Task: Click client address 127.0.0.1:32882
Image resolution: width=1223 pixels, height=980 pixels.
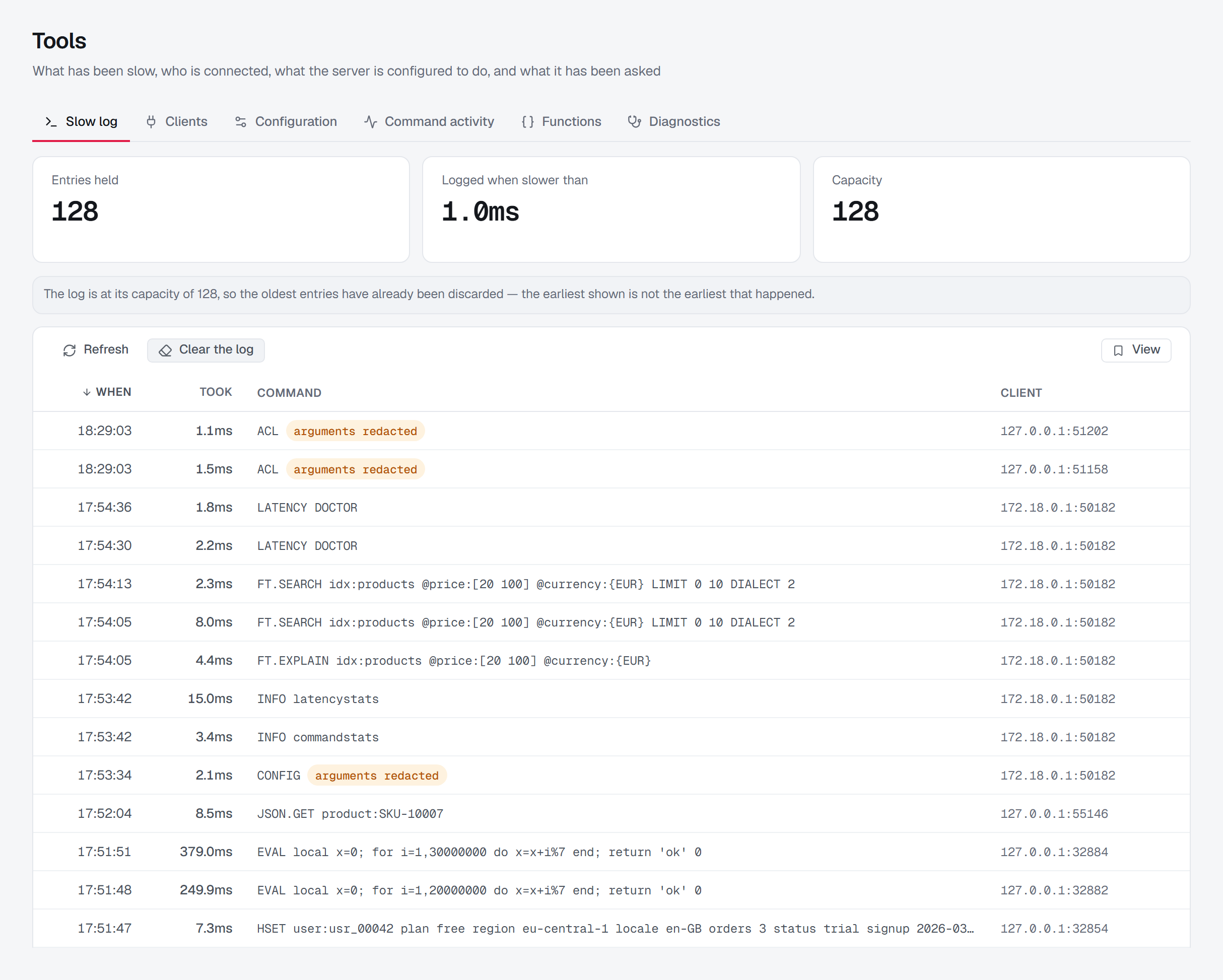Action: [x=1054, y=890]
